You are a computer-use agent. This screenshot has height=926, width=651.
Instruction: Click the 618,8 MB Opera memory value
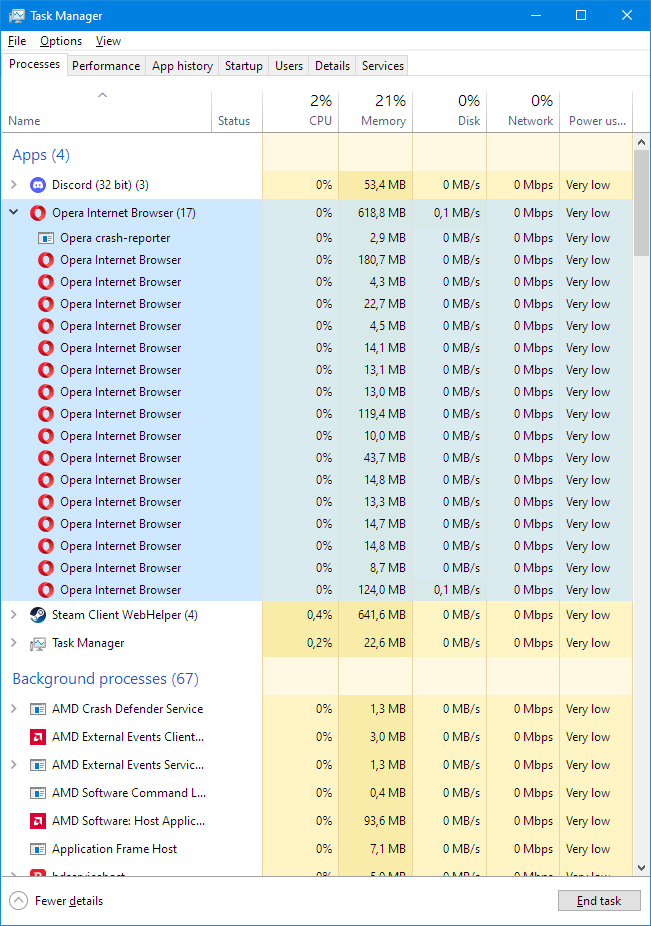(382, 213)
